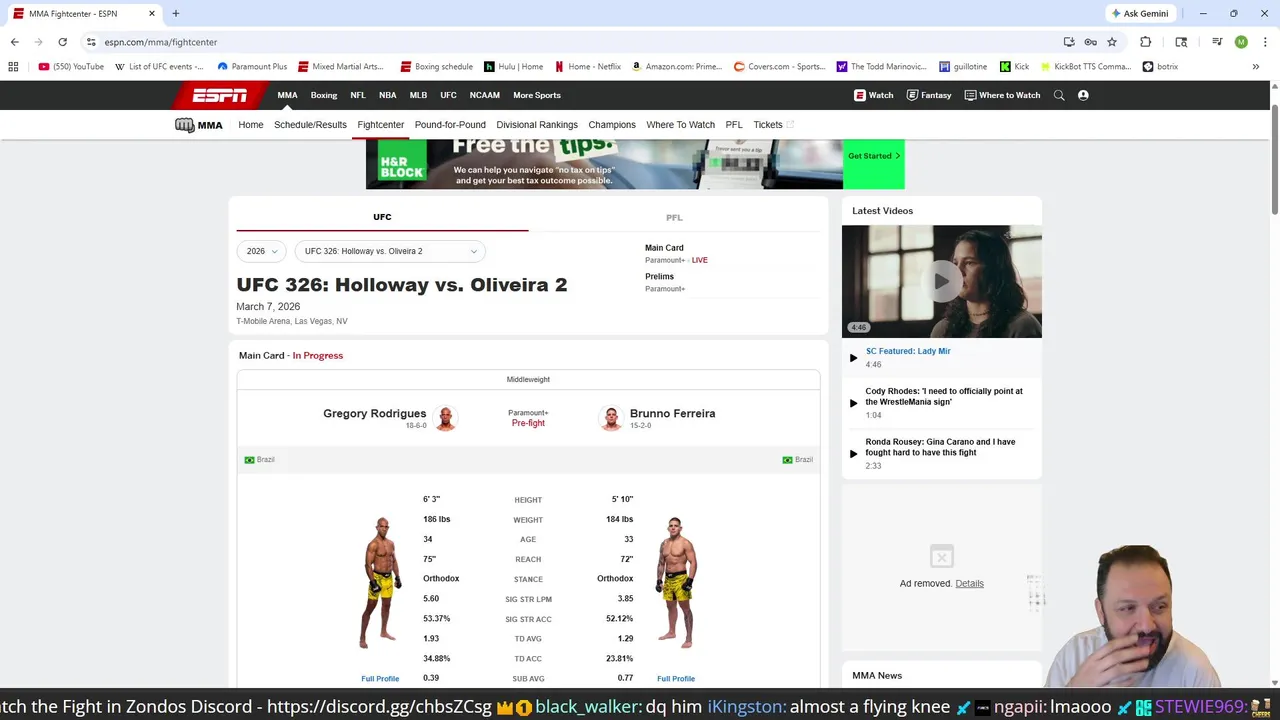Show more bookmarks chevron
Viewport: 1280px width, 720px height.
click(x=1256, y=67)
